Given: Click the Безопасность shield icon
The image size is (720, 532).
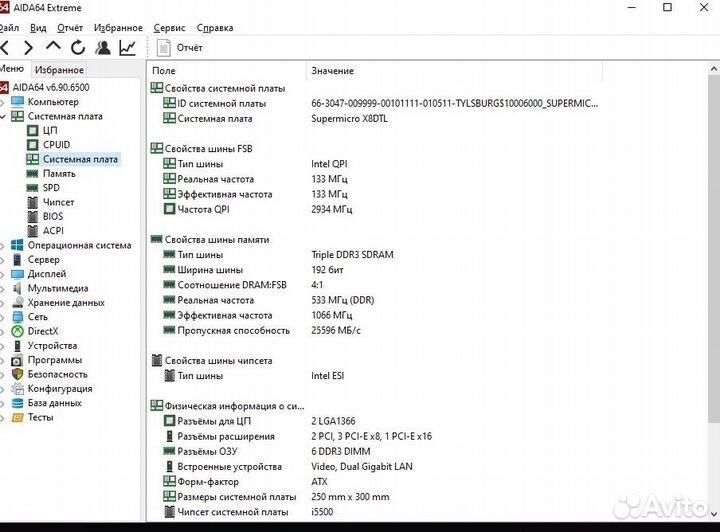Looking at the screenshot, I should point(17,374).
